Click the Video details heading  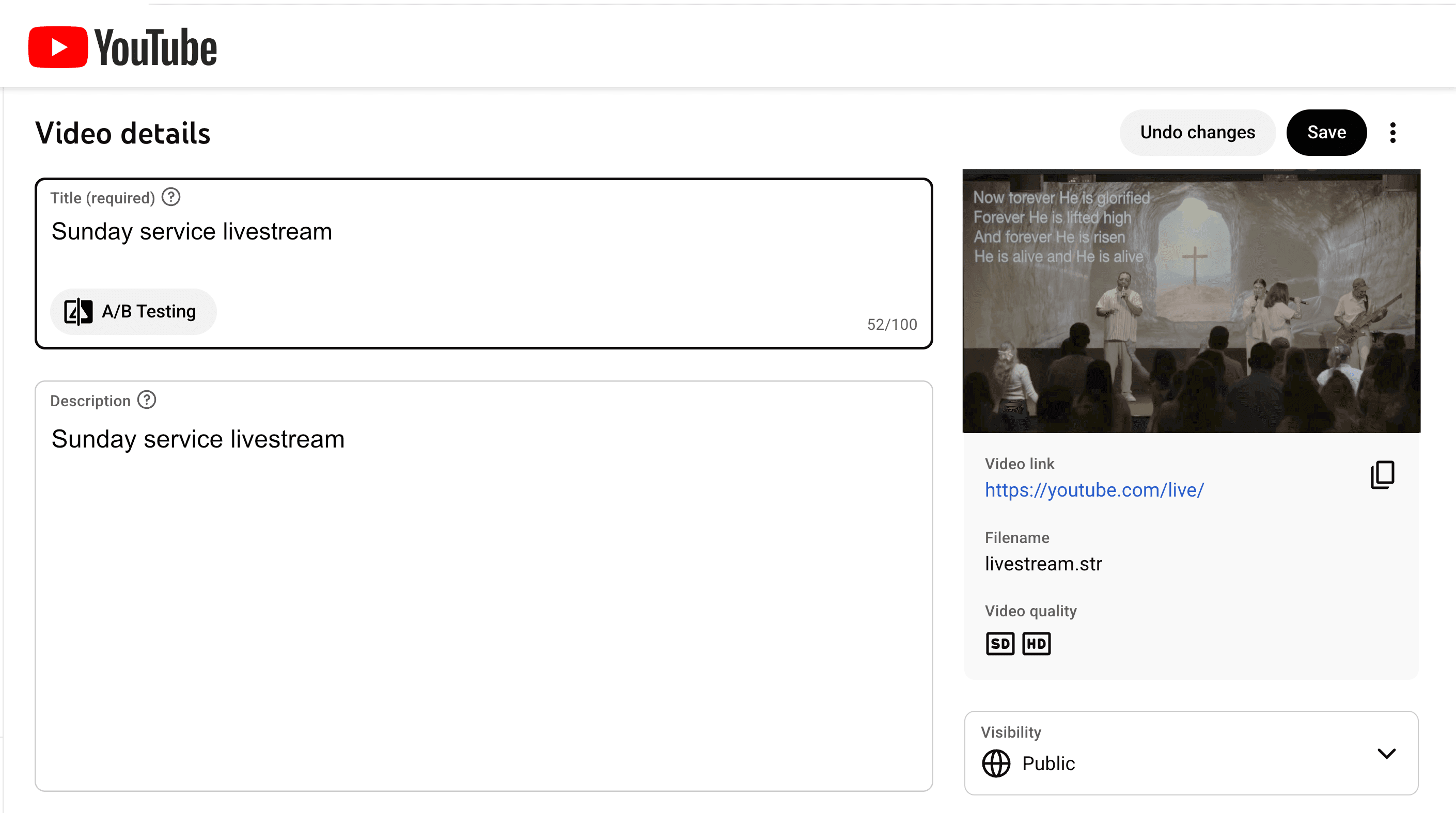pyautogui.click(x=122, y=133)
